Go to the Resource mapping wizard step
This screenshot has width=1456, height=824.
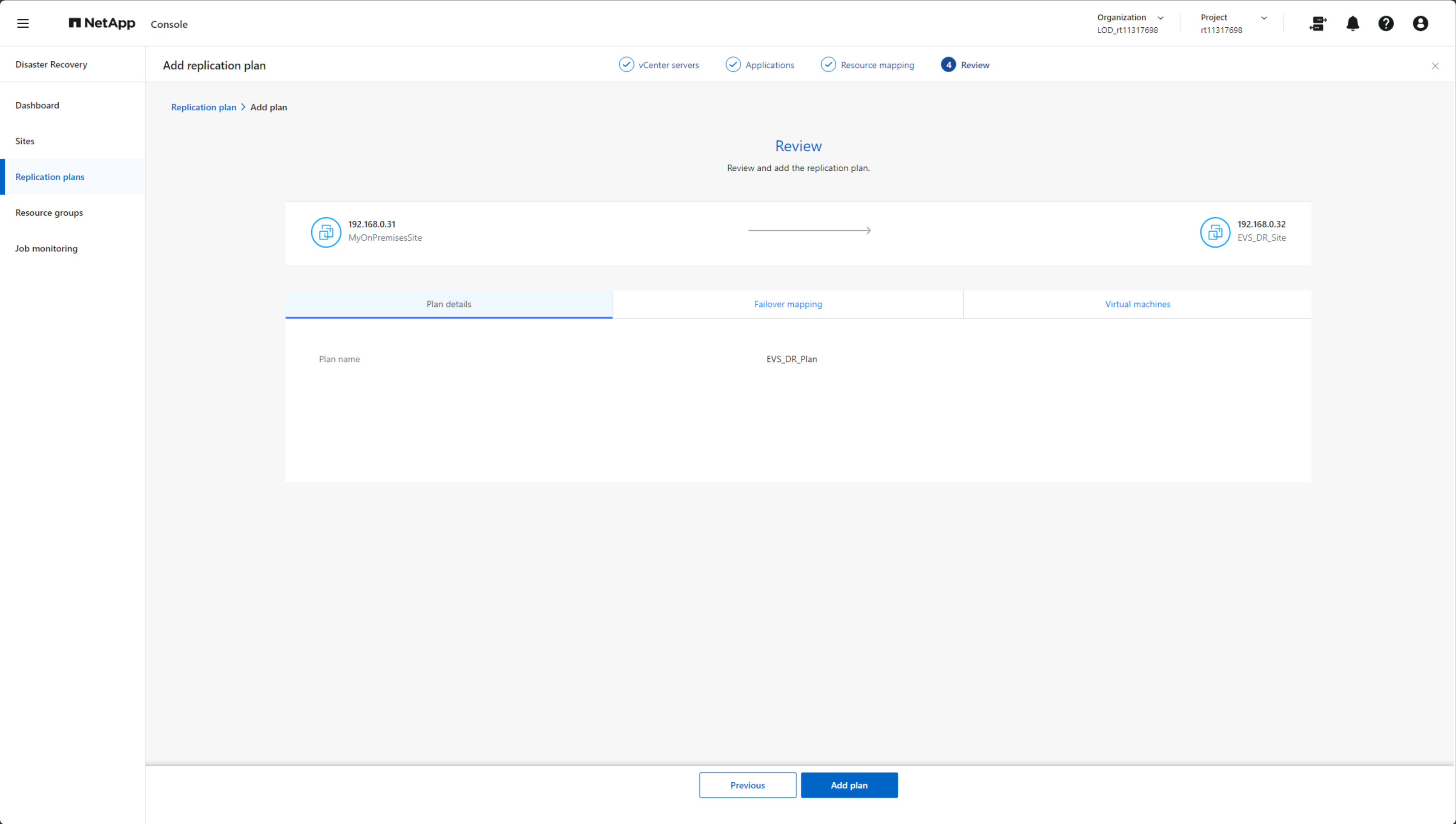pos(867,64)
